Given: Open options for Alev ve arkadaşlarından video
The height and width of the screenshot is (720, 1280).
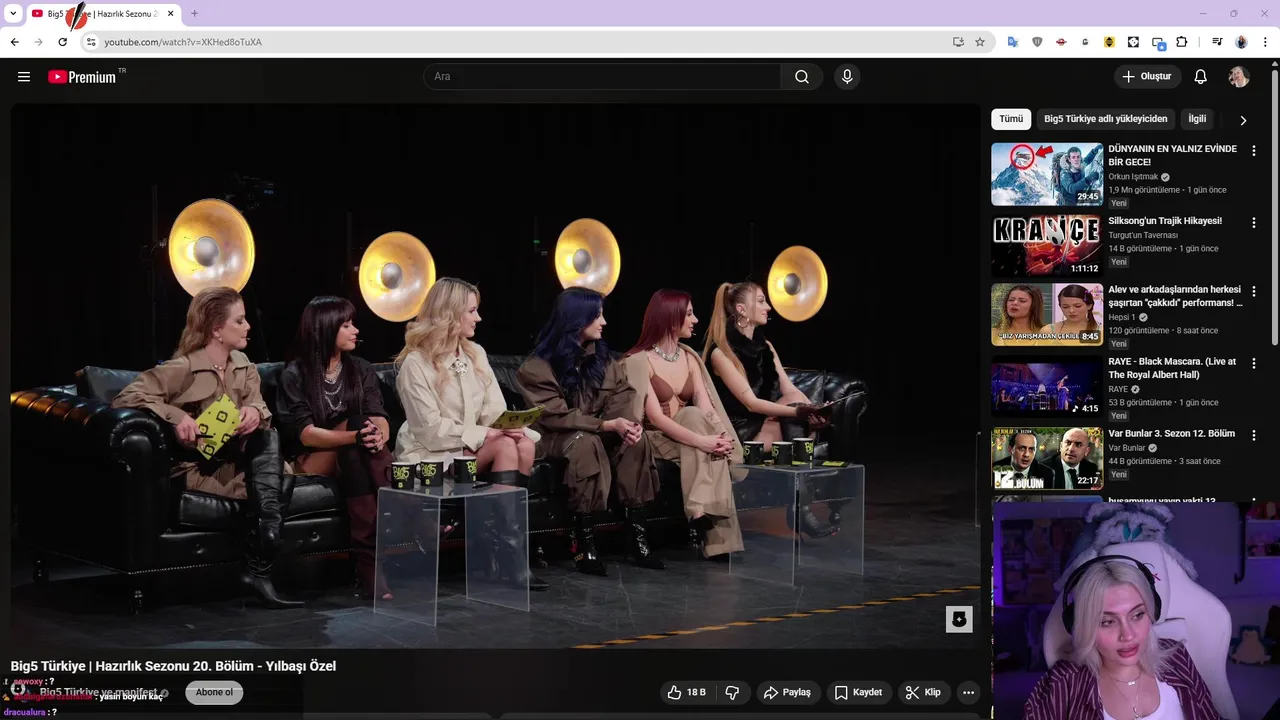Looking at the screenshot, I should pos(1254,292).
